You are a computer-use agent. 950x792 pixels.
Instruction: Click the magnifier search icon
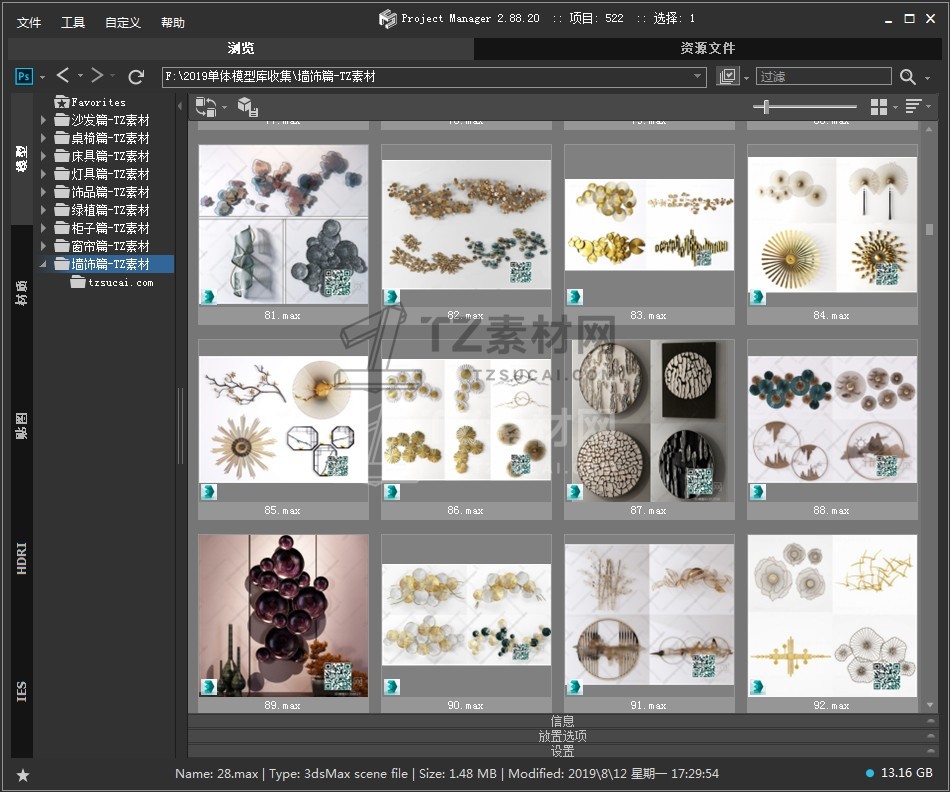[x=907, y=77]
